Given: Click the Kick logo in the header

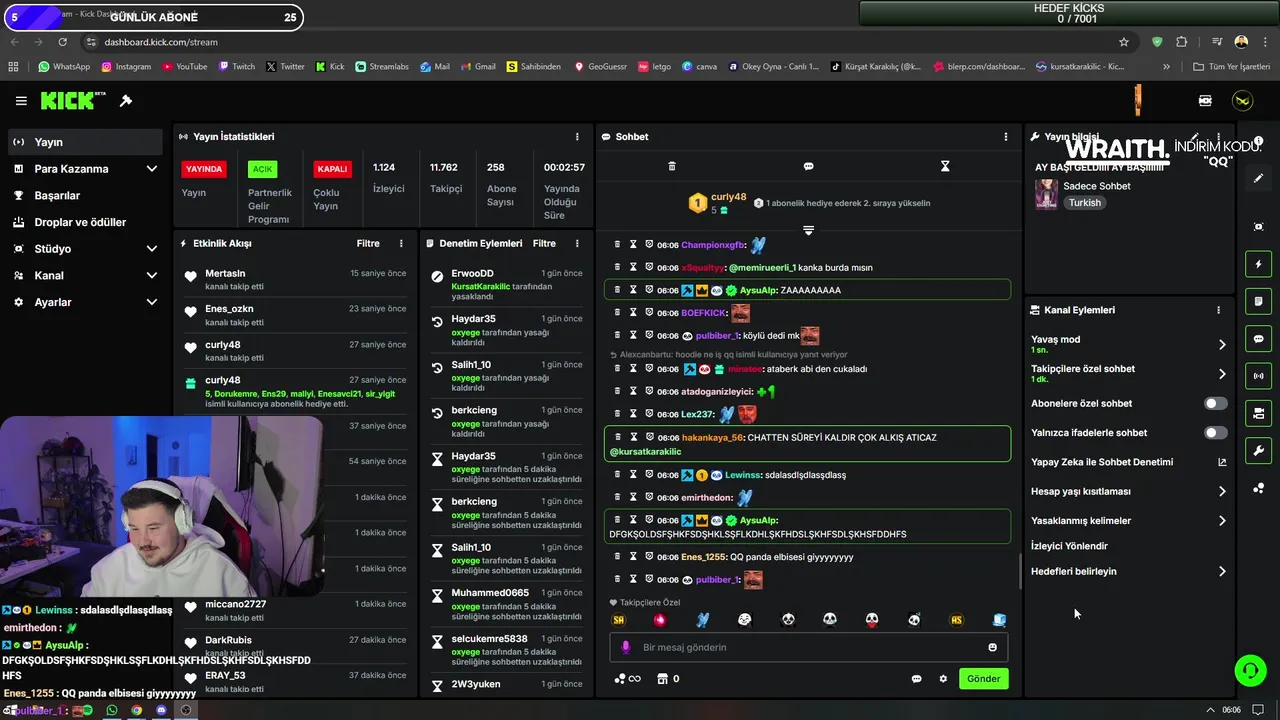Looking at the screenshot, I should (72, 100).
